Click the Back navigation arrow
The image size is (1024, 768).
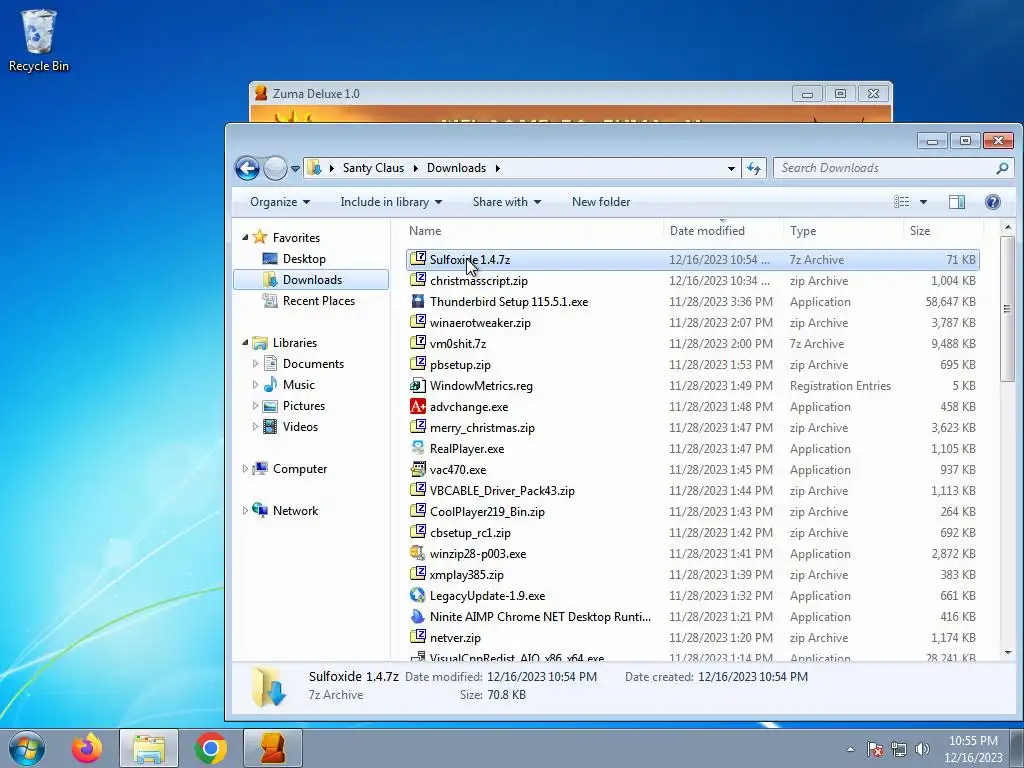pyautogui.click(x=248, y=168)
